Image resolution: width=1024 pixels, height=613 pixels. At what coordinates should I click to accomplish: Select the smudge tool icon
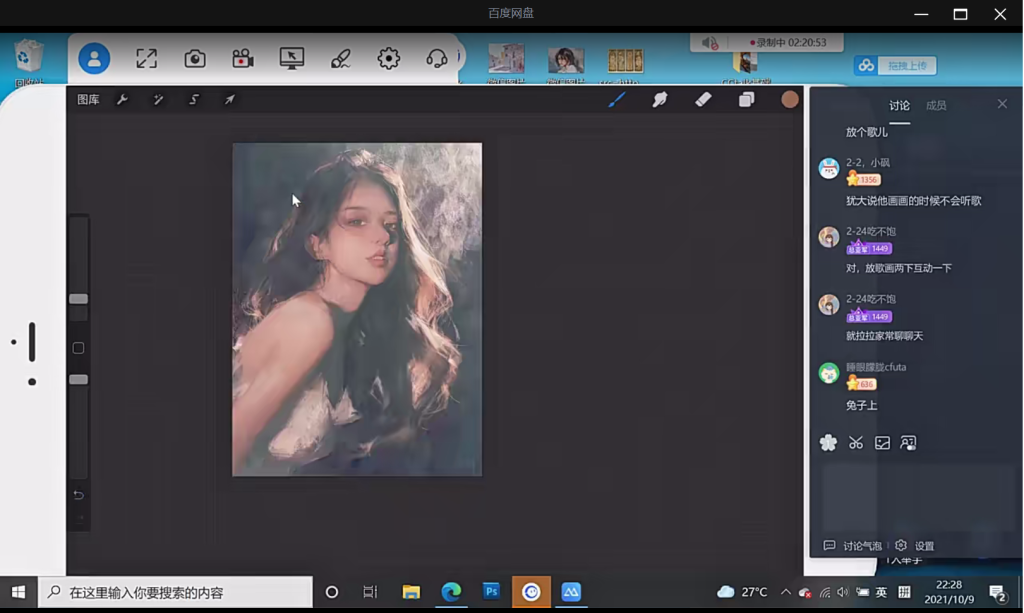(660, 99)
